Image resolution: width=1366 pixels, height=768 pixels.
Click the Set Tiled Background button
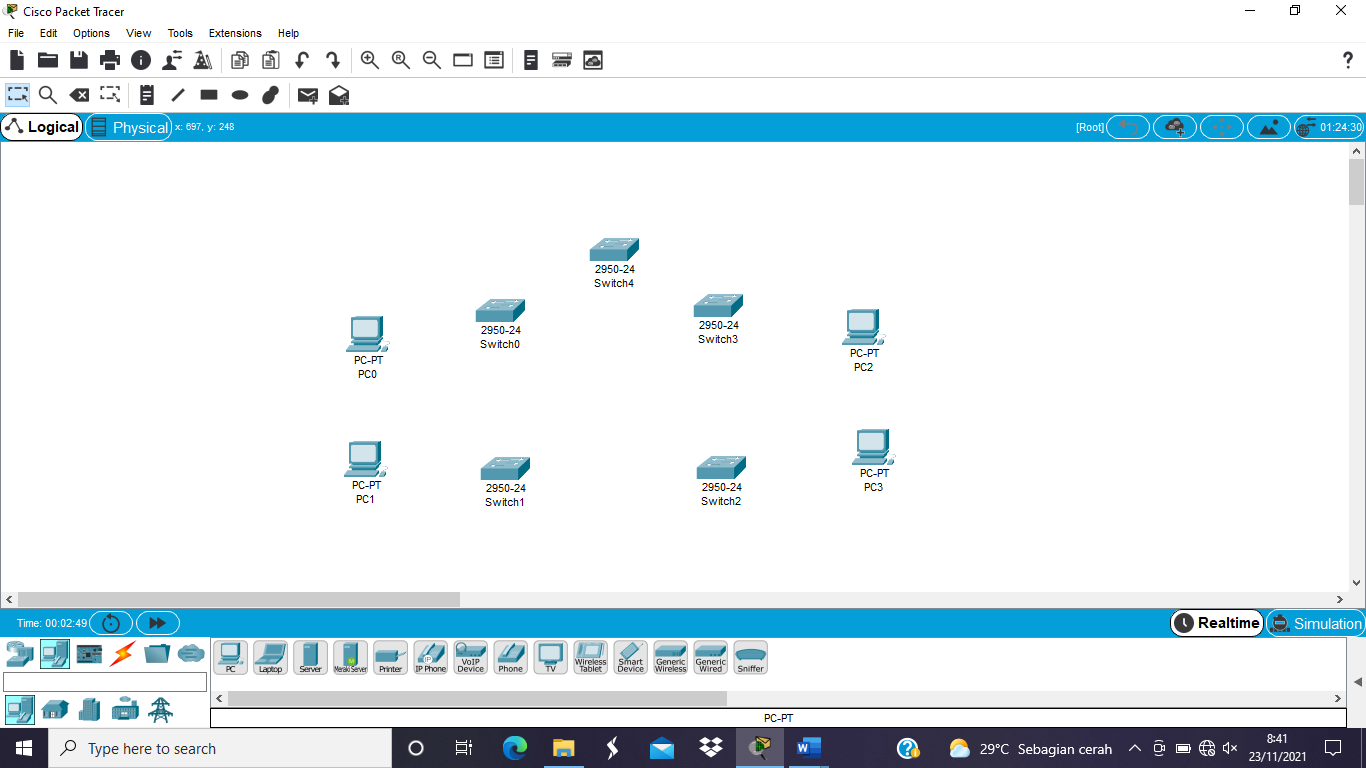[1269, 127]
